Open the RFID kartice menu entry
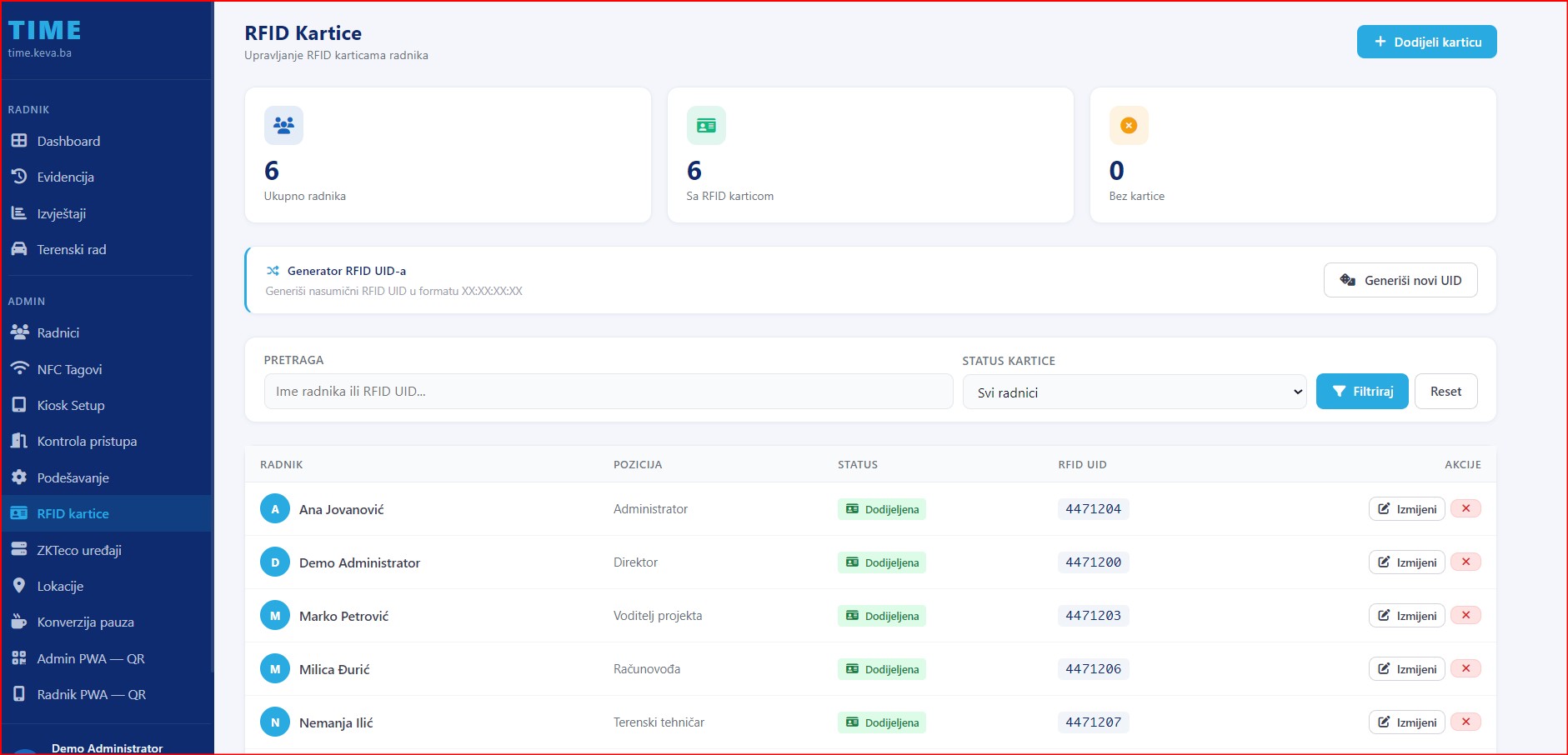 (x=106, y=513)
